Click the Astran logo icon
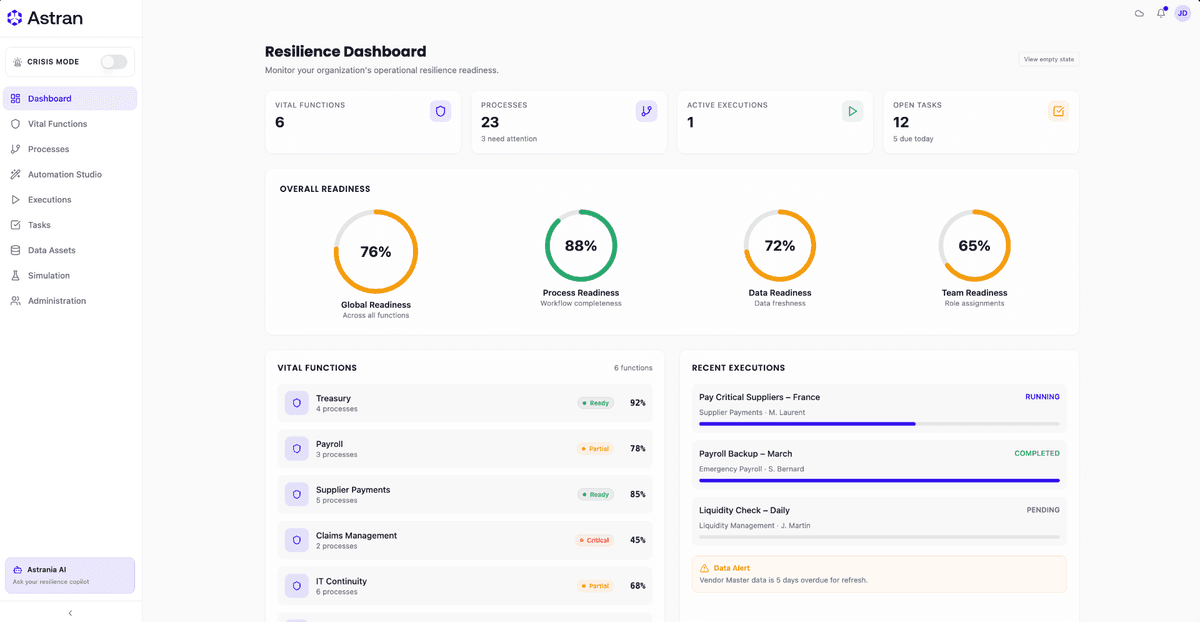This screenshot has height=622, width=1200. pos(15,18)
